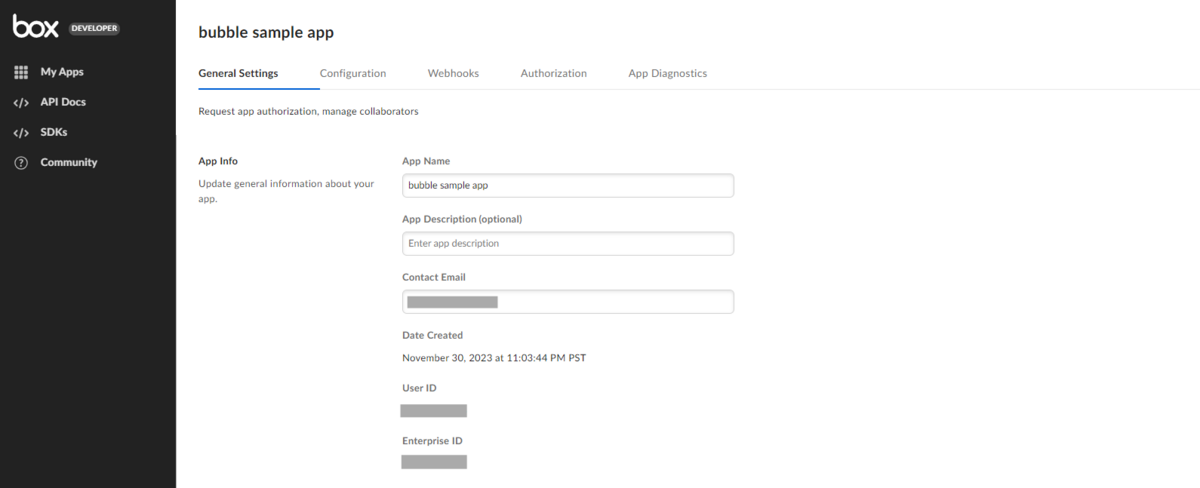Open the App Diagnostics tab
The height and width of the screenshot is (488, 1200).
pyautogui.click(x=668, y=73)
